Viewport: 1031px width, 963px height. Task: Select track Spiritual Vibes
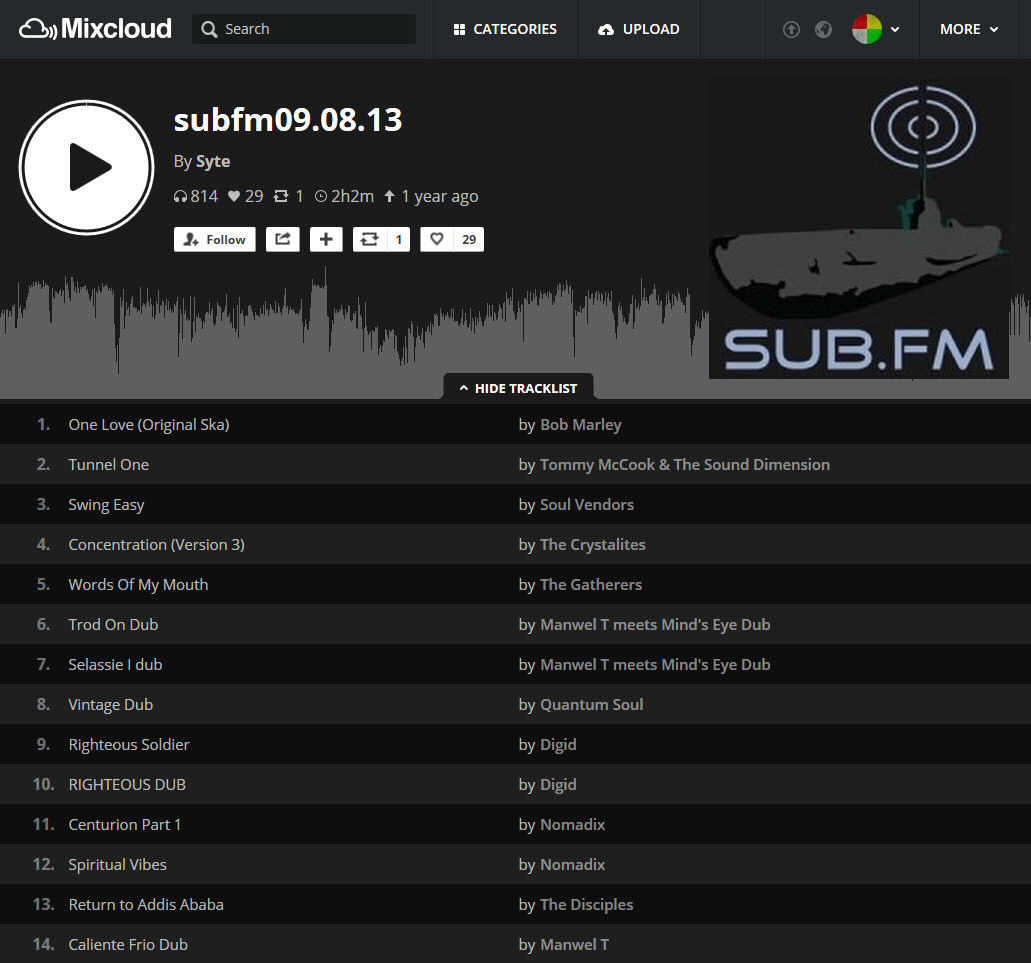pyautogui.click(x=117, y=865)
